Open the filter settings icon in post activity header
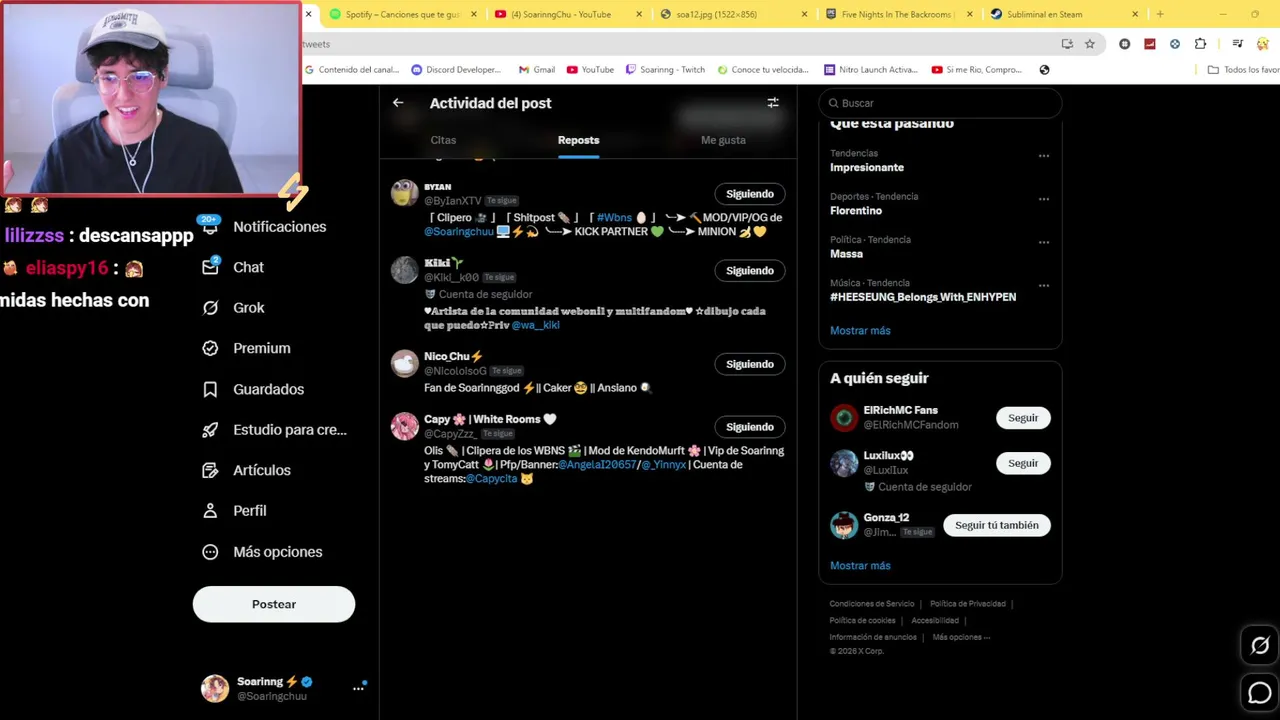The image size is (1280, 720). point(773,103)
